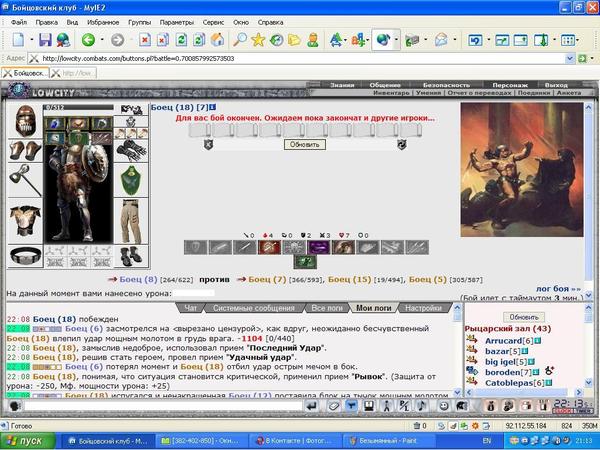Click the smiley emoticon icon in chat bar

click(444, 406)
